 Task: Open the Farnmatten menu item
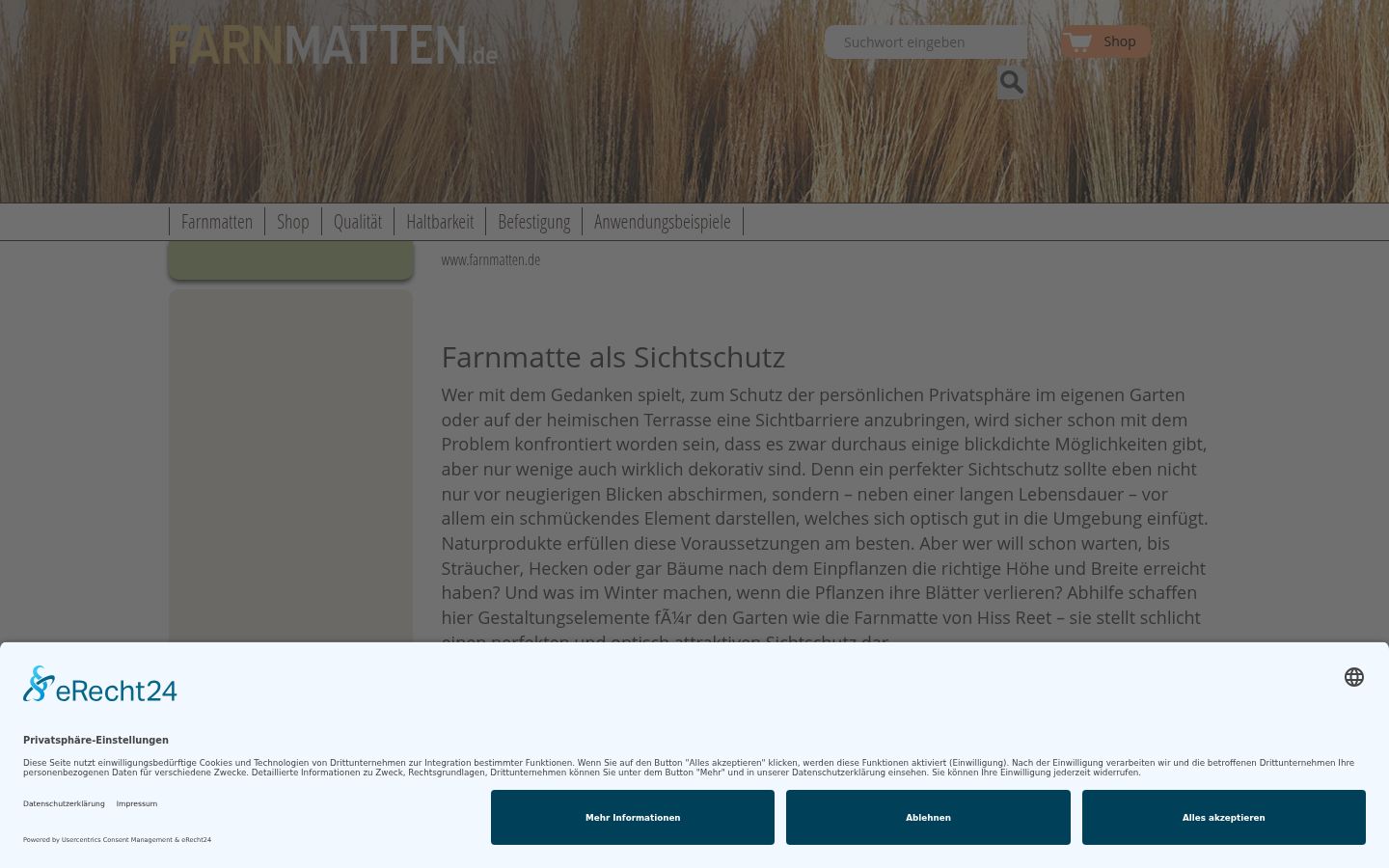pyautogui.click(x=217, y=222)
